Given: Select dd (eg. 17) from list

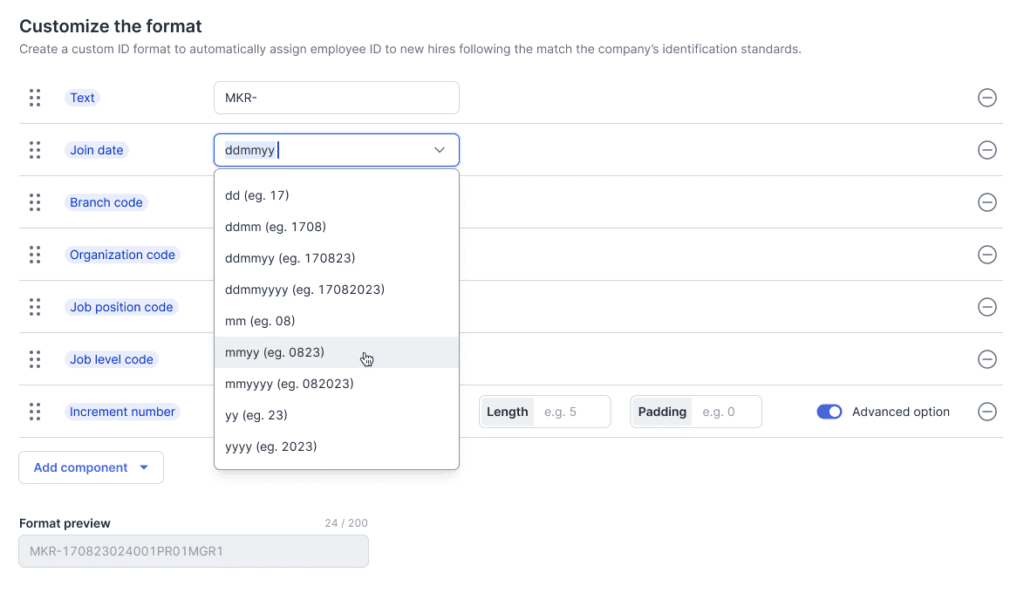Looking at the screenshot, I should pyautogui.click(x=257, y=195).
